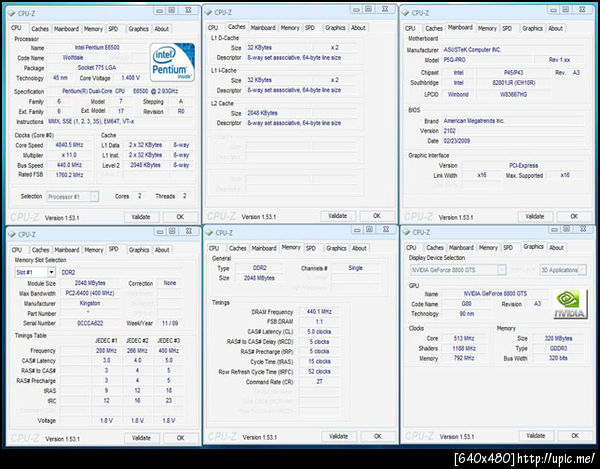Click the Rated FSB value 1760.2 MHz
Viewport: 600px width, 469px height.
(x=69, y=175)
